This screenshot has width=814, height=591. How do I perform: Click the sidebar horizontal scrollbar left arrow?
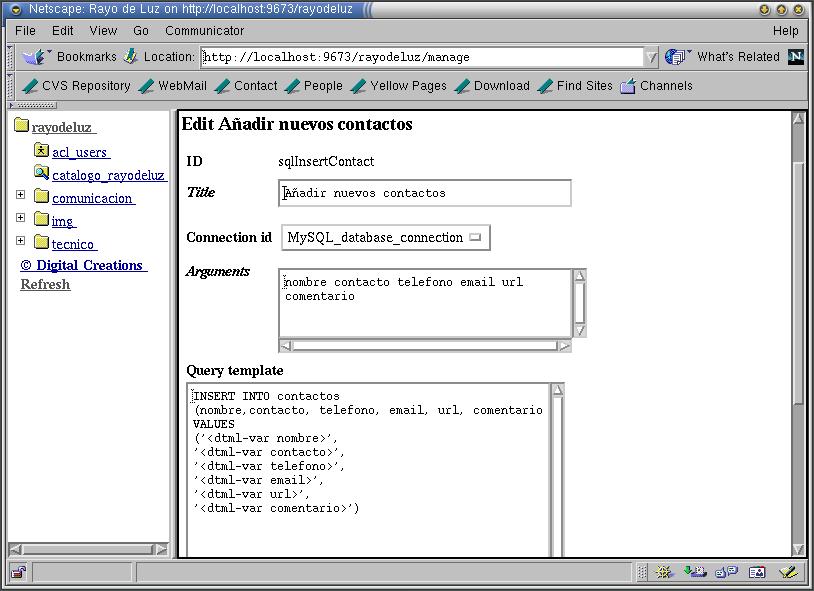pyautogui.click(x=16, y=549)
